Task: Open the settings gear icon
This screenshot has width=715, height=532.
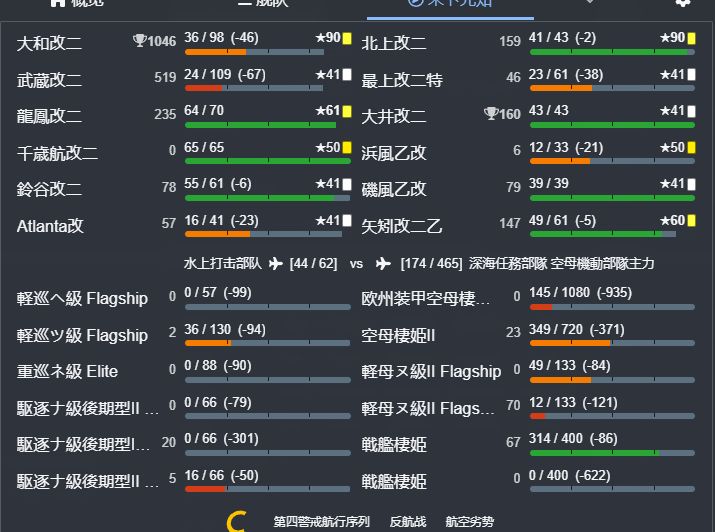Action: point(683,3)
